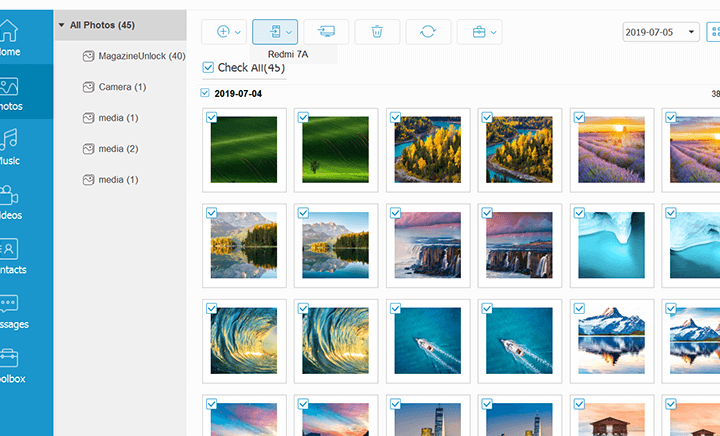Switch to grid view icon at top right
720x436 pixels.
(714, 32)
